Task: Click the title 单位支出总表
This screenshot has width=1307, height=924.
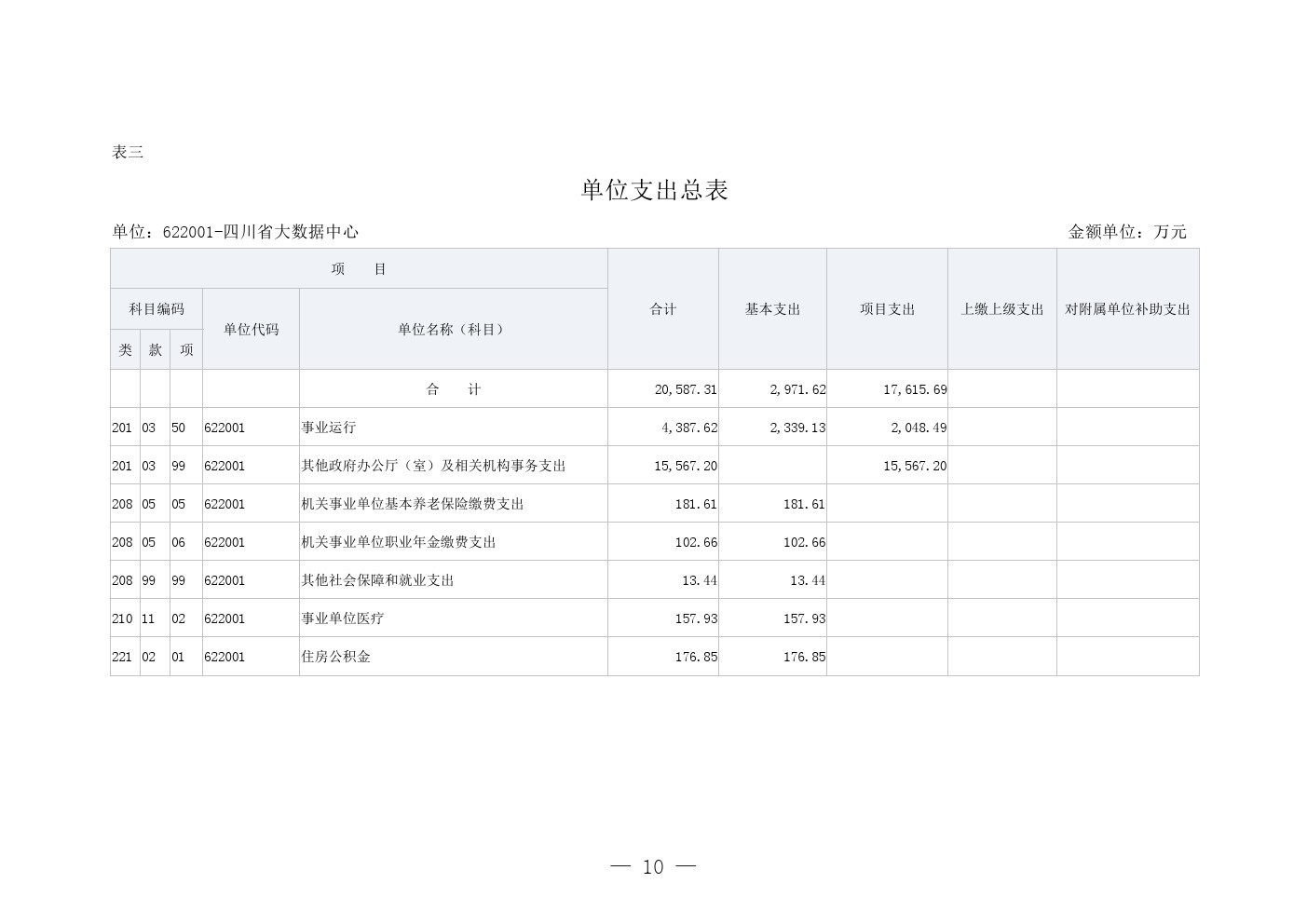Action: 654,190
